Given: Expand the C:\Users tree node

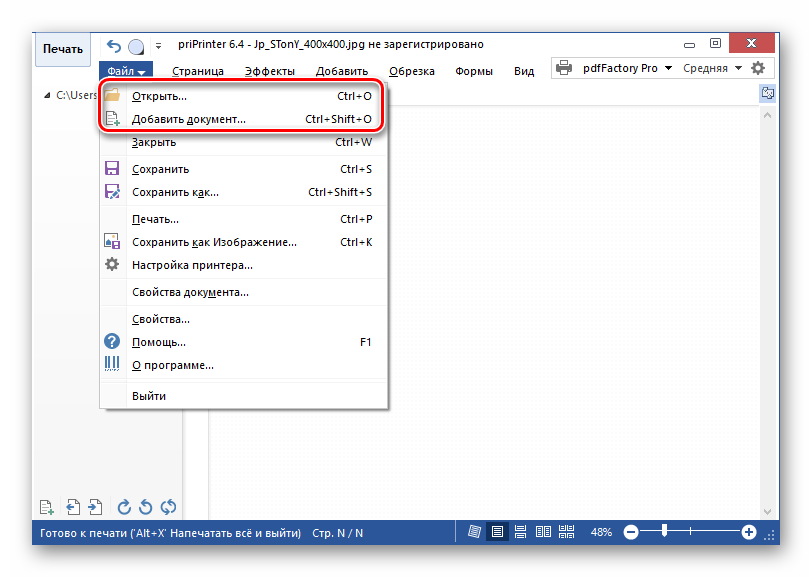Looking at the screenshot, I should (x=47, y=96).
